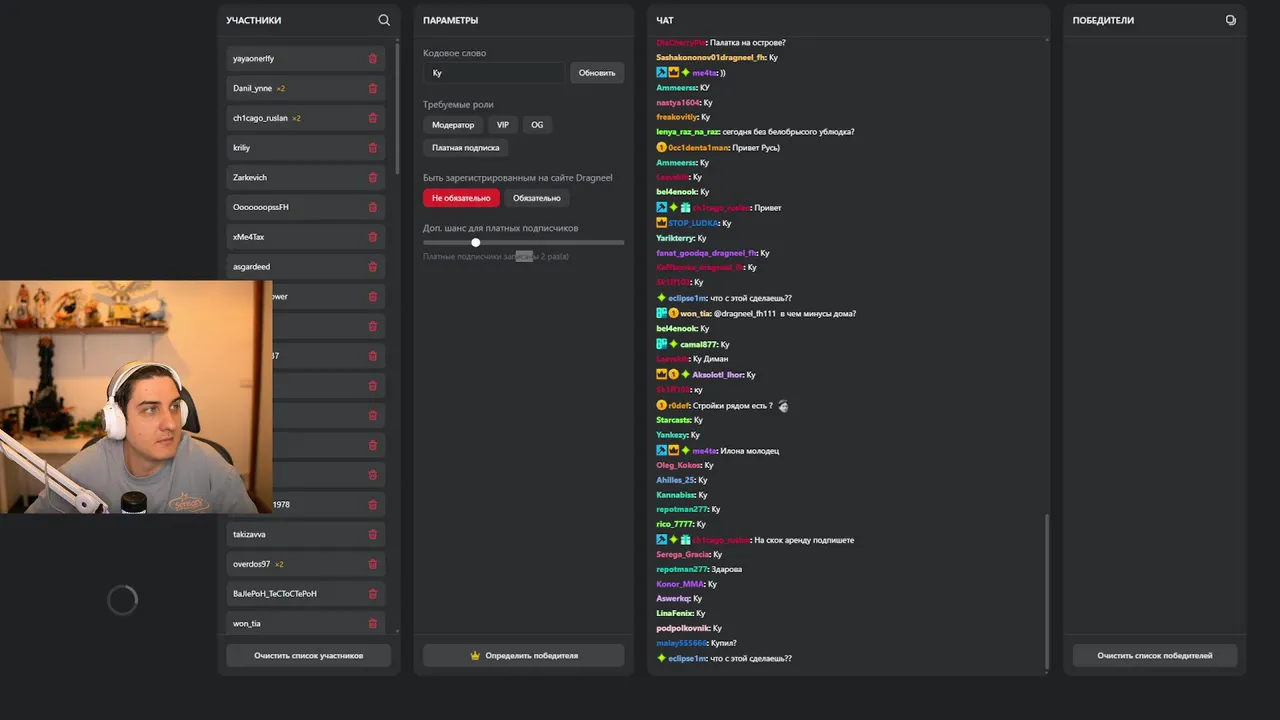This screenshot has height=720, width=1280.
Task: Click Очистить список участников button
Action: 308,656
